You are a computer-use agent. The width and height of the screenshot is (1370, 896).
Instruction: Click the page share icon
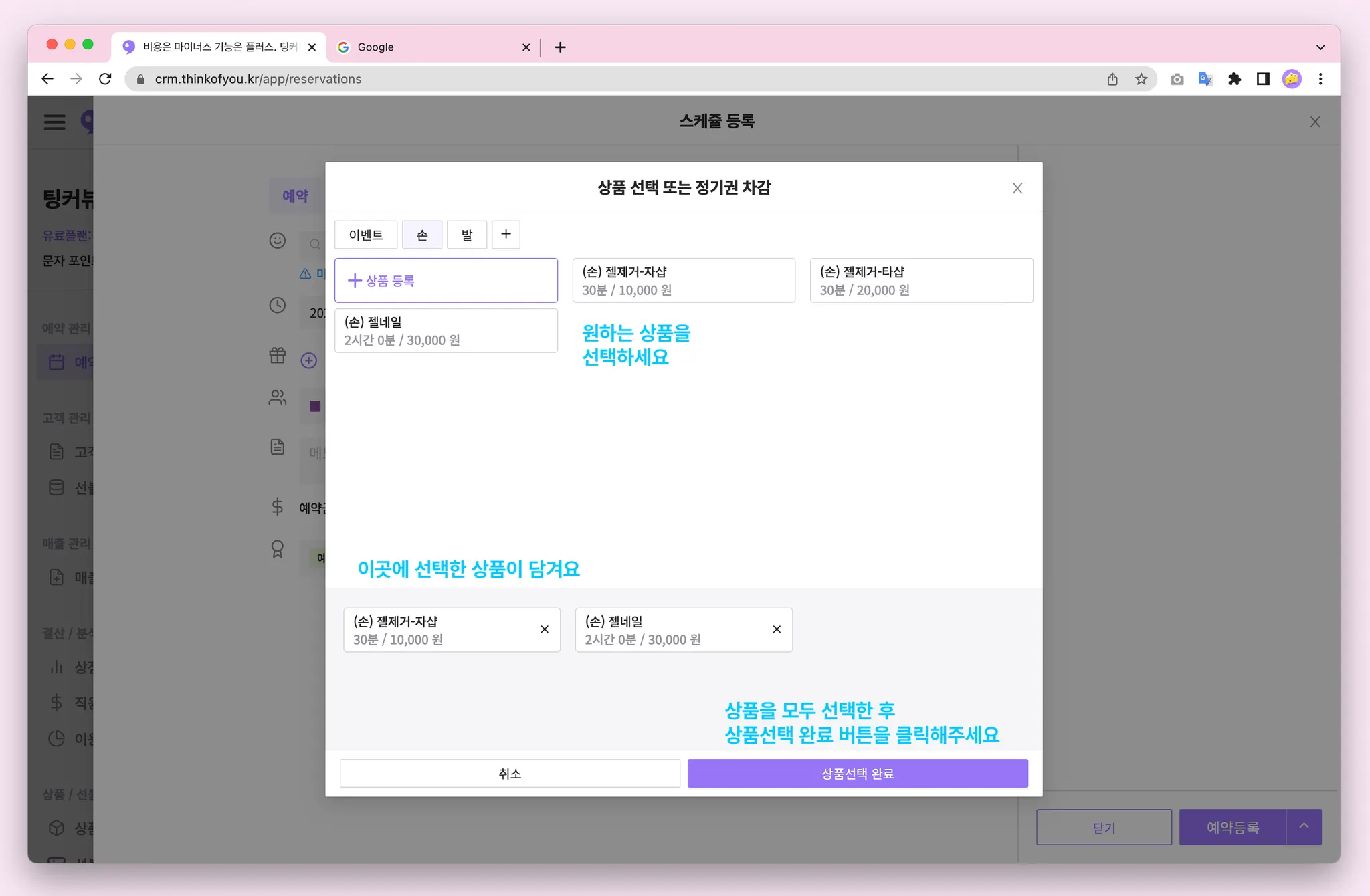[1112, 79]
